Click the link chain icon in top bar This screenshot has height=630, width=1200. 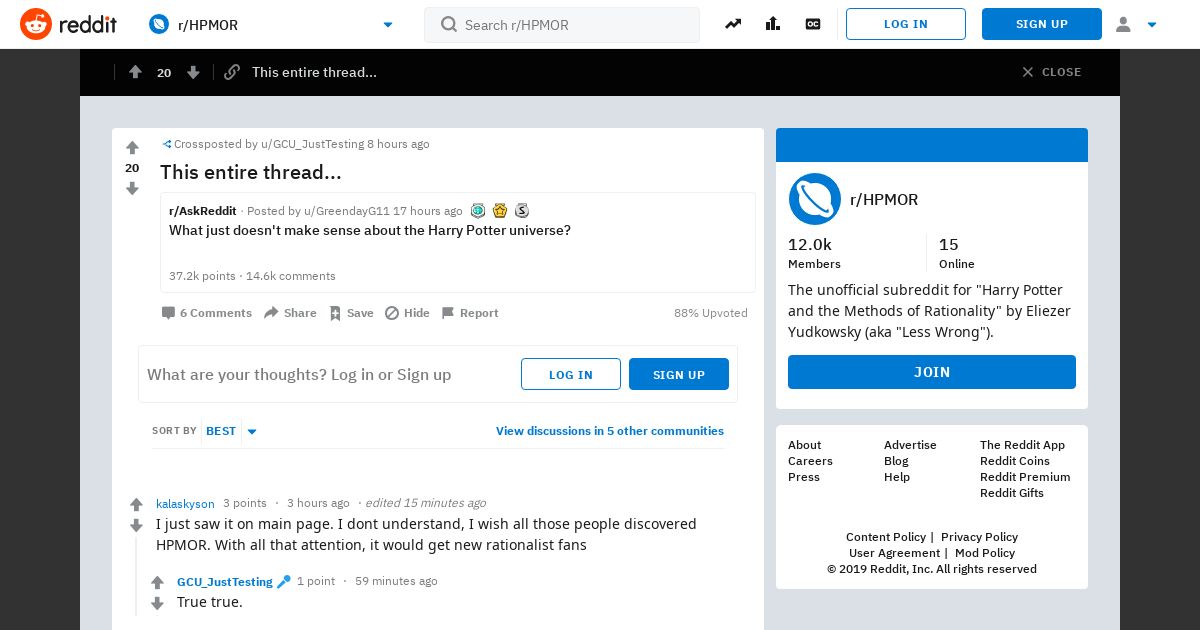[232, 72]
